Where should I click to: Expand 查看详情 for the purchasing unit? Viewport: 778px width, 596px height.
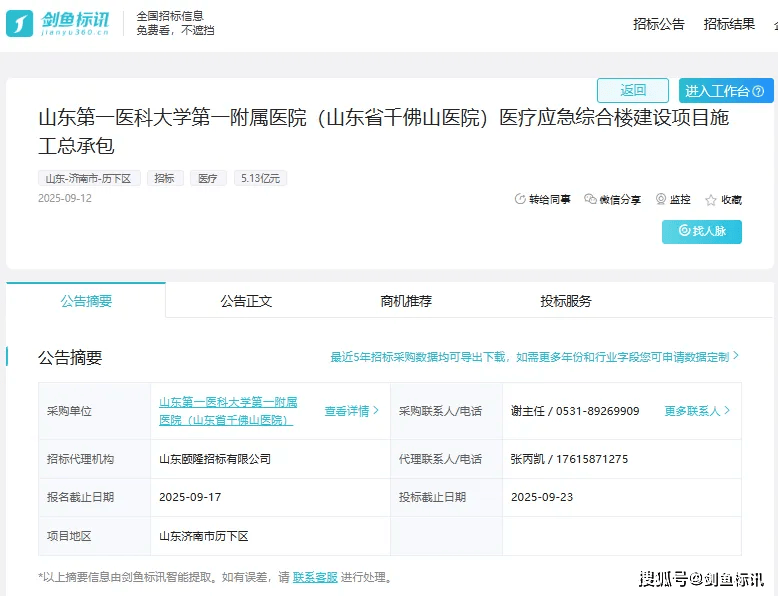coord(351,411)
